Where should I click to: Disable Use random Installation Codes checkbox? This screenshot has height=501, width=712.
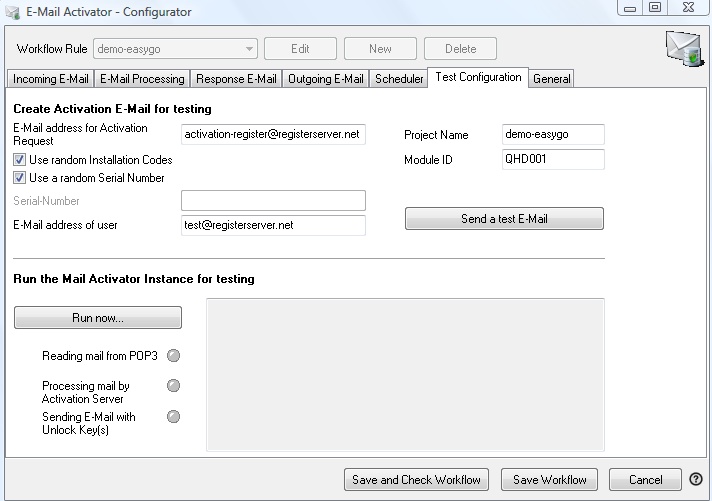19,160
